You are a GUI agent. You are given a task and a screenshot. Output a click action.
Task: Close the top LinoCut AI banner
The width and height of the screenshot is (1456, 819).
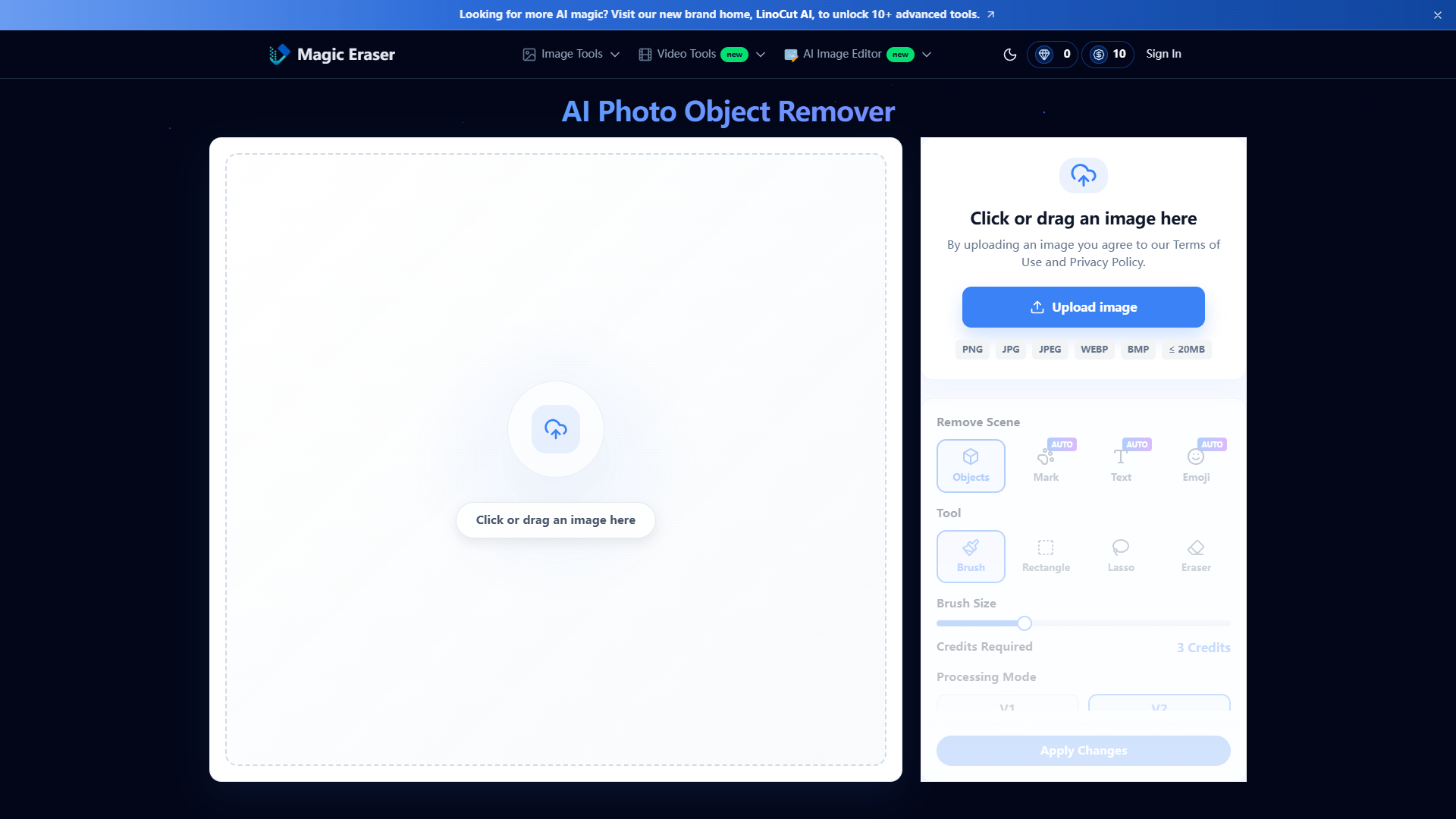coord(1438,15)
